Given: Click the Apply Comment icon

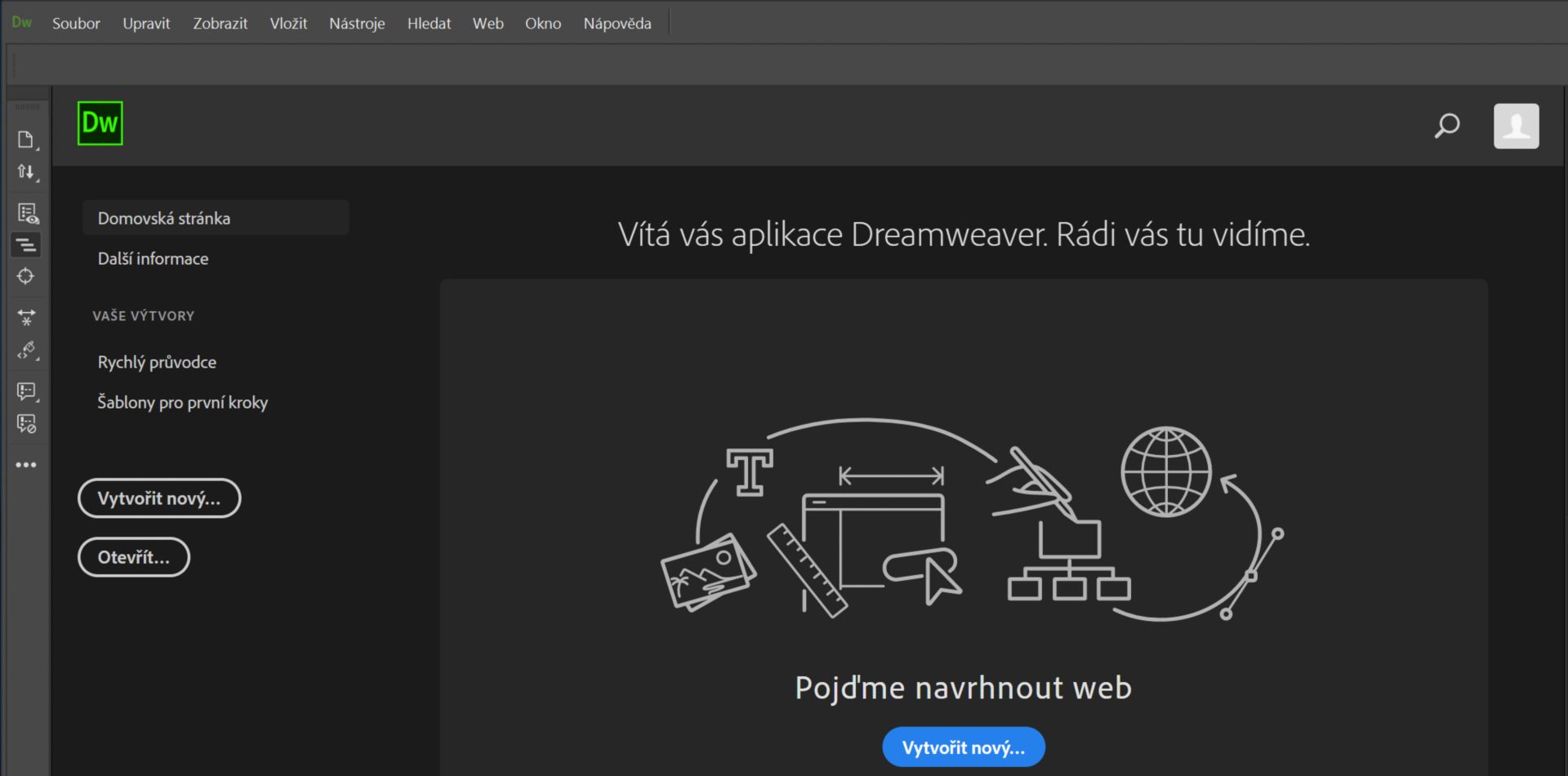Looking at the screenshot, I should [27, 390].
